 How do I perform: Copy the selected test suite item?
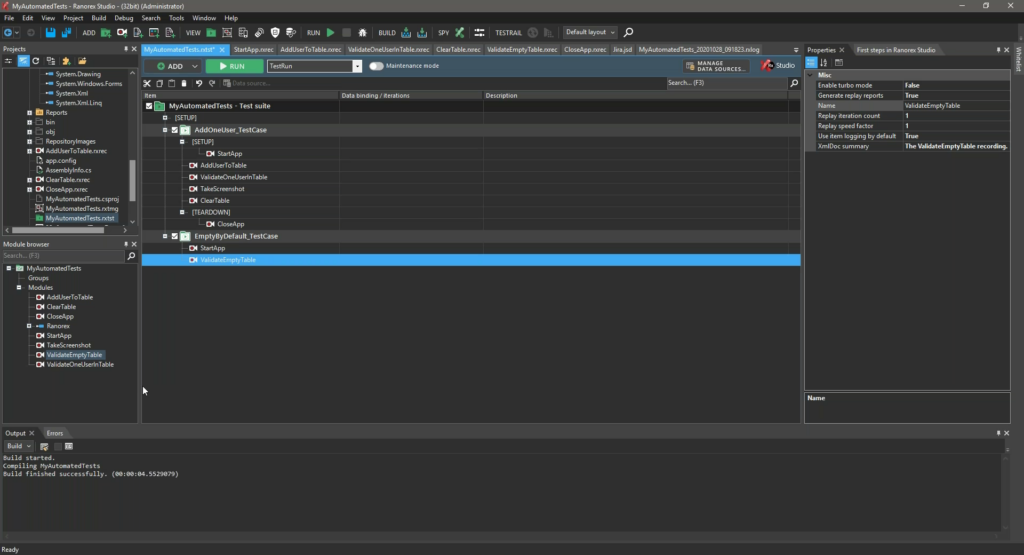pyautogui.click(x=159, y=83)
